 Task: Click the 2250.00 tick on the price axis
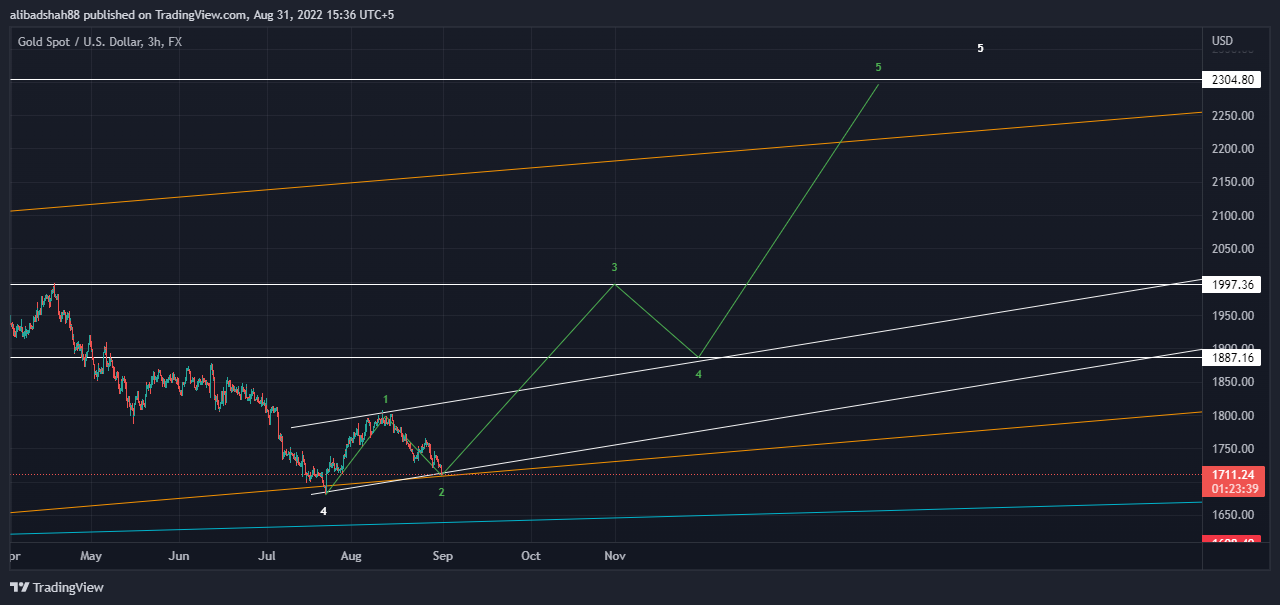1232,116
